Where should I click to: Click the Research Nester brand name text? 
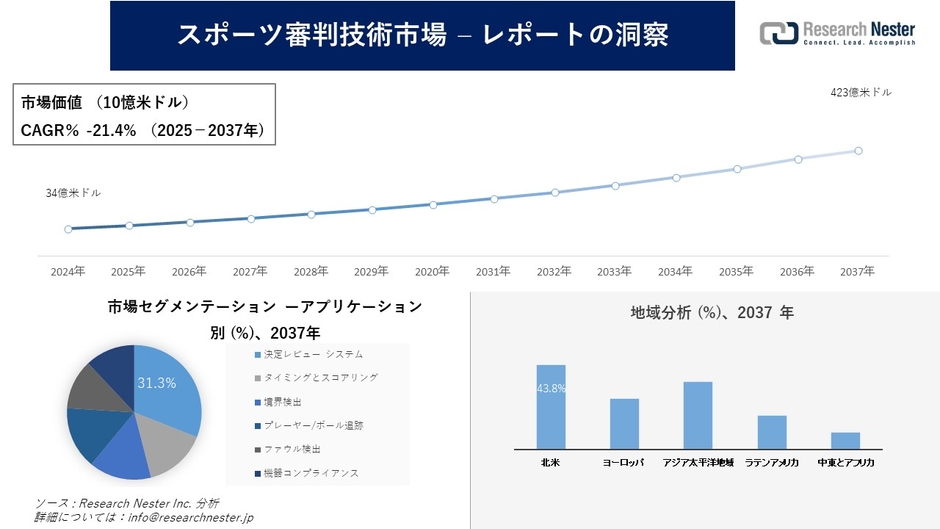click(x=859, y=29)
